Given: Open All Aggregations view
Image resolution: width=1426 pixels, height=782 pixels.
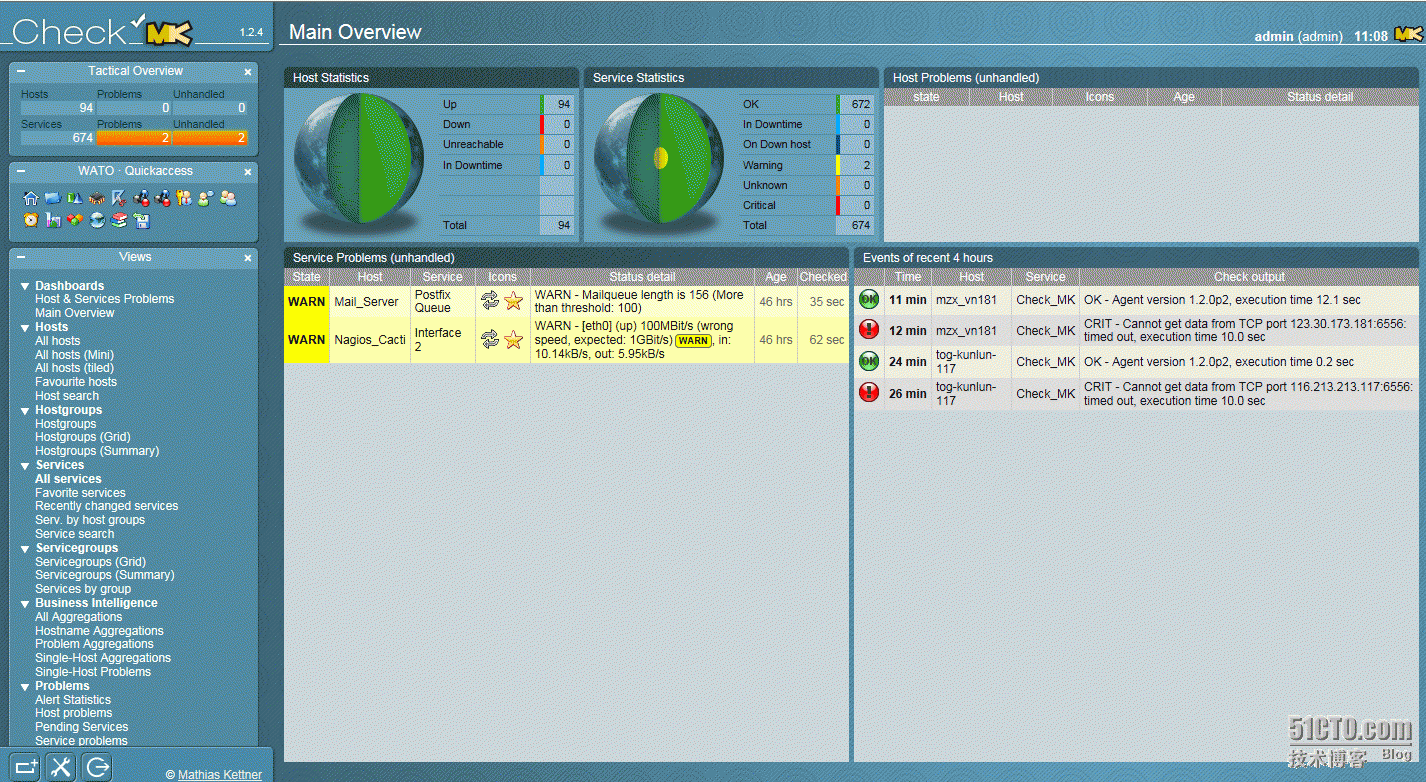Looking at the screenshot, I should (x=79, y=617).
